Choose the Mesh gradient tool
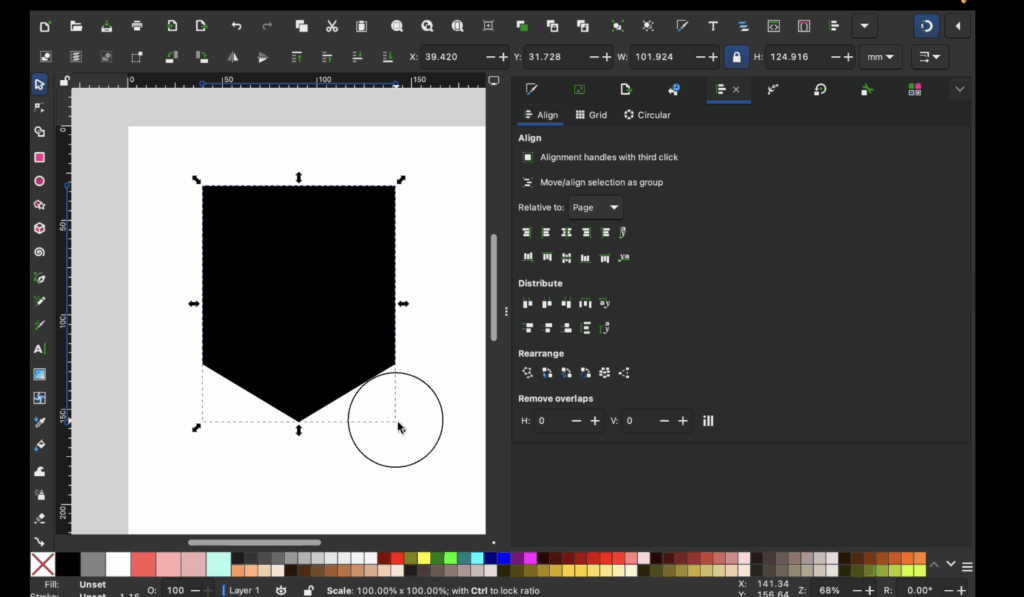The image size is (1024, 597). (x=39, y=398)
